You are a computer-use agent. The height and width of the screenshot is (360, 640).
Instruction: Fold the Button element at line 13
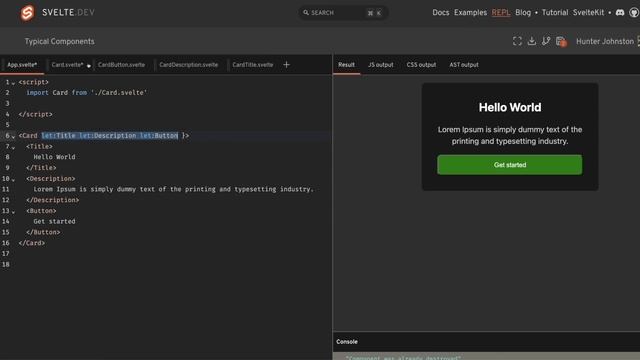(x=13, y=211)
